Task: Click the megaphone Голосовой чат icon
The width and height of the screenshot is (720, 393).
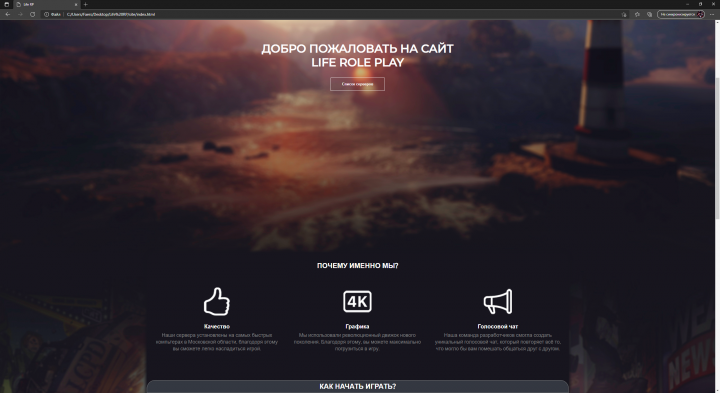Action: [498, 302]
